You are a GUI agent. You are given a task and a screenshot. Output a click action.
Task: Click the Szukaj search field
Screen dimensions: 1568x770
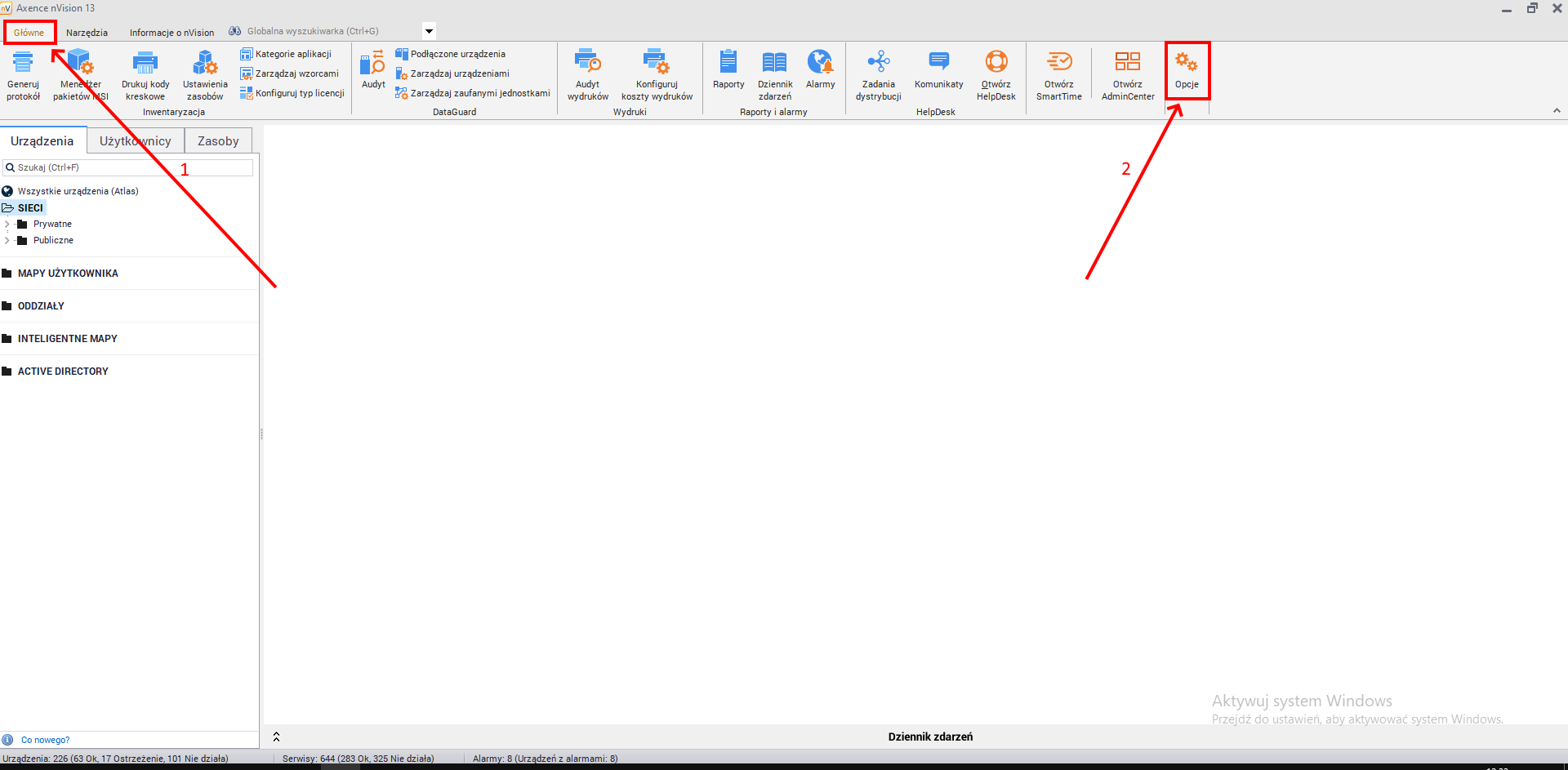pos(131,167)
